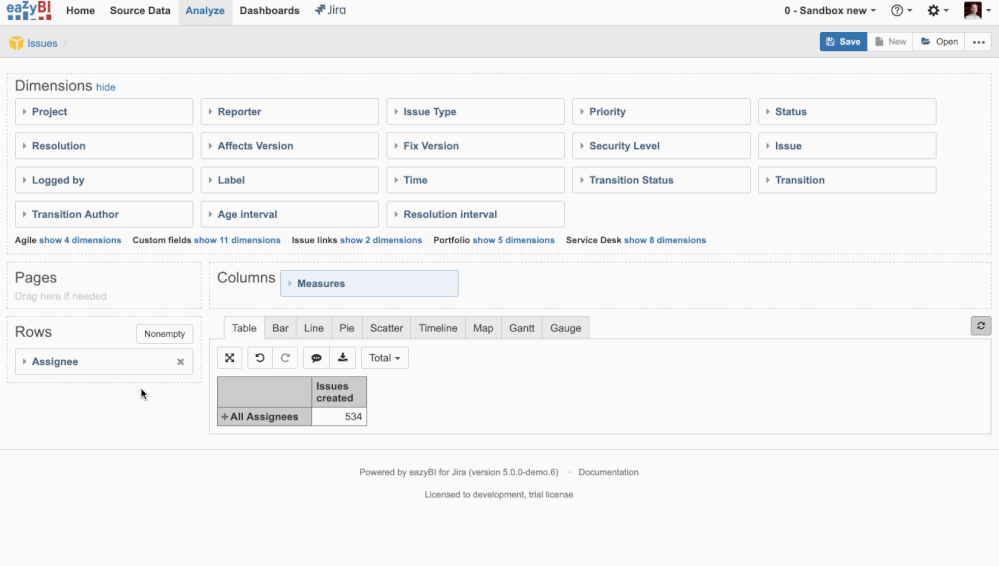Switch to the Map tab
The image size is (999, 566).
(483, 328)
